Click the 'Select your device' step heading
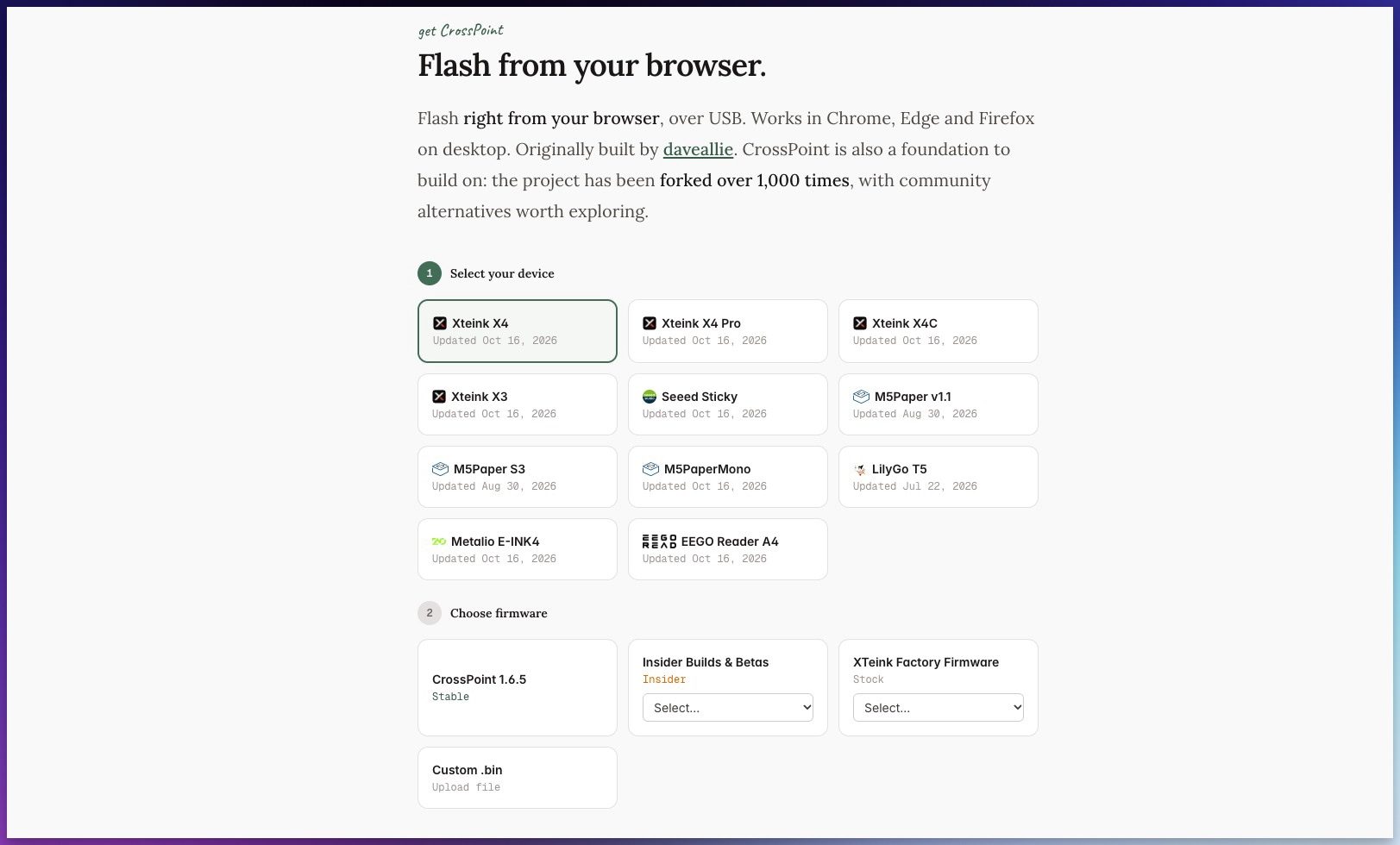The height and width of the screenshot is (845, 1400). pyautogui.click(x=502, y=273)
